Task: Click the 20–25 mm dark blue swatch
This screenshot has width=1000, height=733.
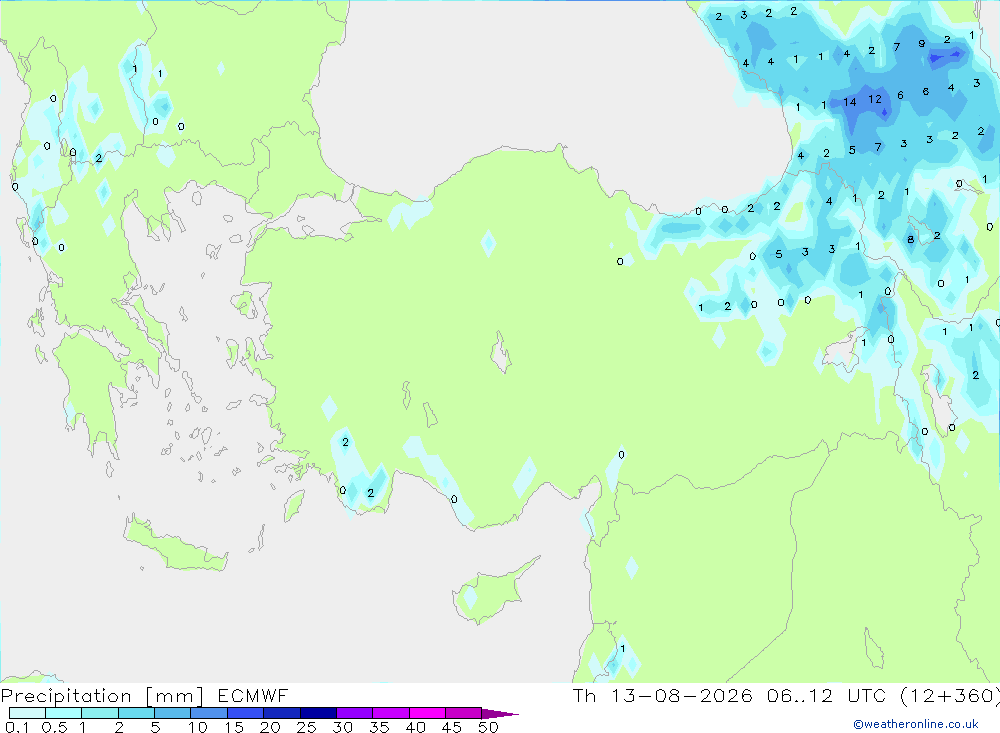Action: click(281, 713)
